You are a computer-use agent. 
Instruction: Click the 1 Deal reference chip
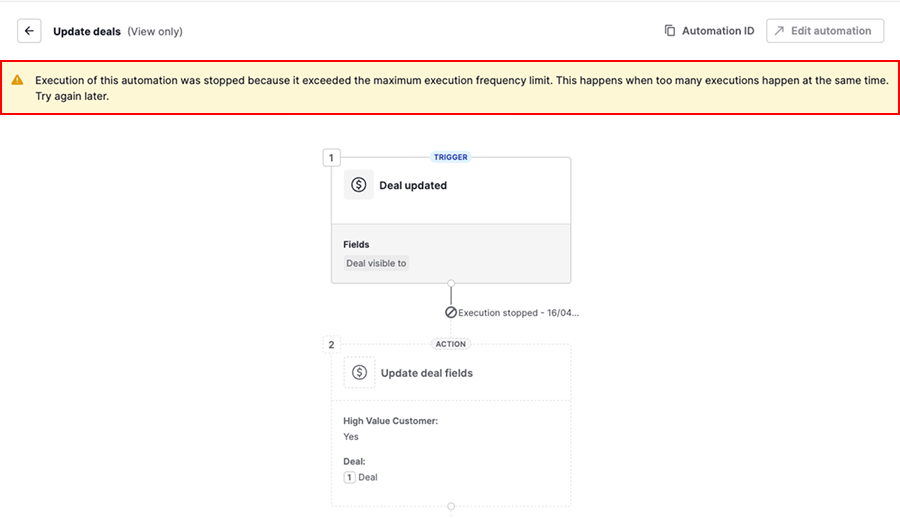(361, 477)
